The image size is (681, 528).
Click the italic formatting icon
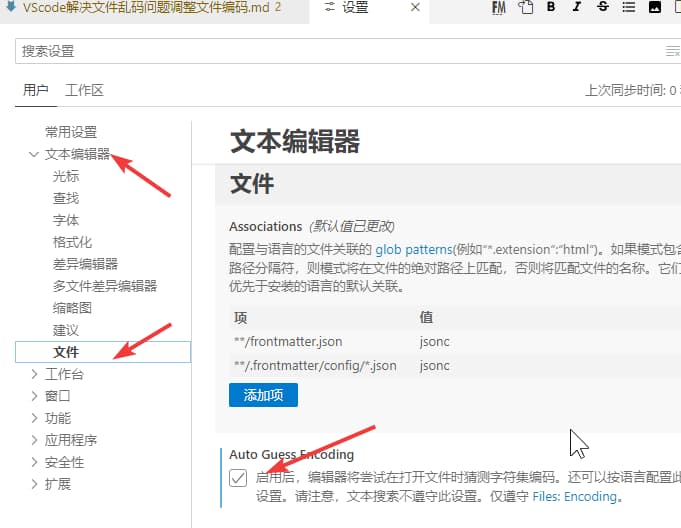point(576,8)
